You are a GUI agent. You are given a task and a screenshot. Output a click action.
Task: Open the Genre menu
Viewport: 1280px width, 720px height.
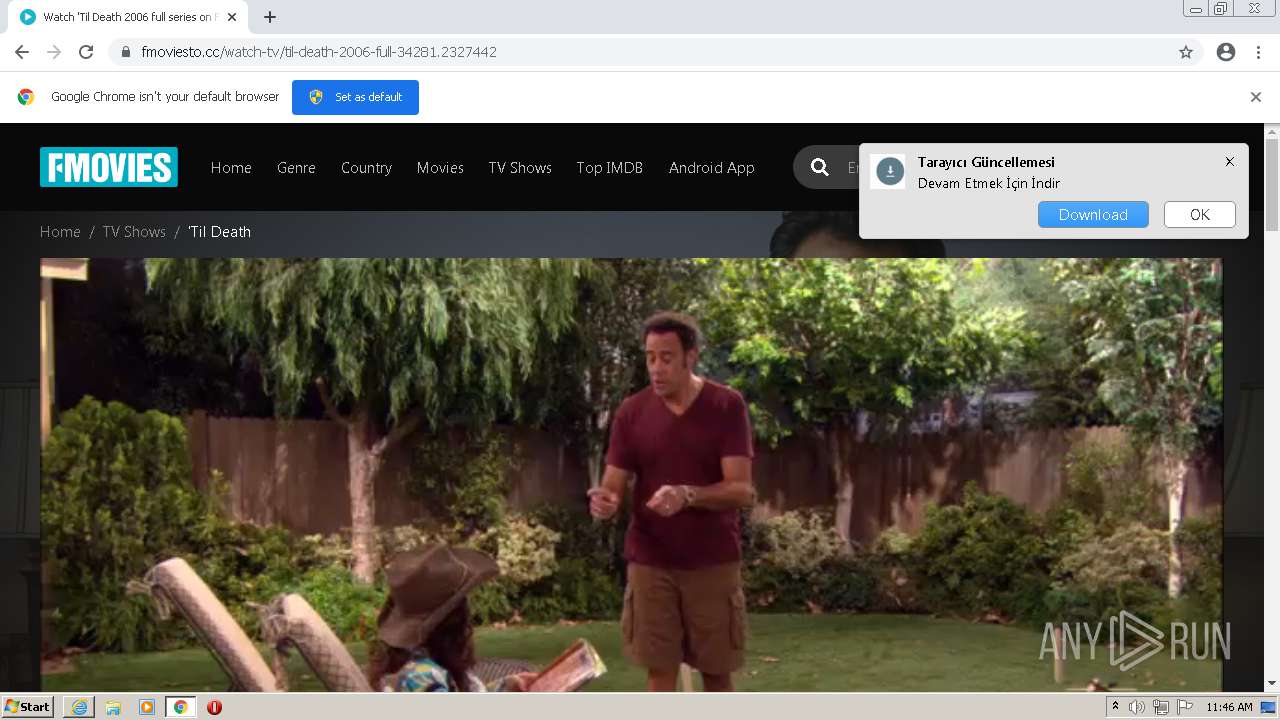[x=296, y=168]
